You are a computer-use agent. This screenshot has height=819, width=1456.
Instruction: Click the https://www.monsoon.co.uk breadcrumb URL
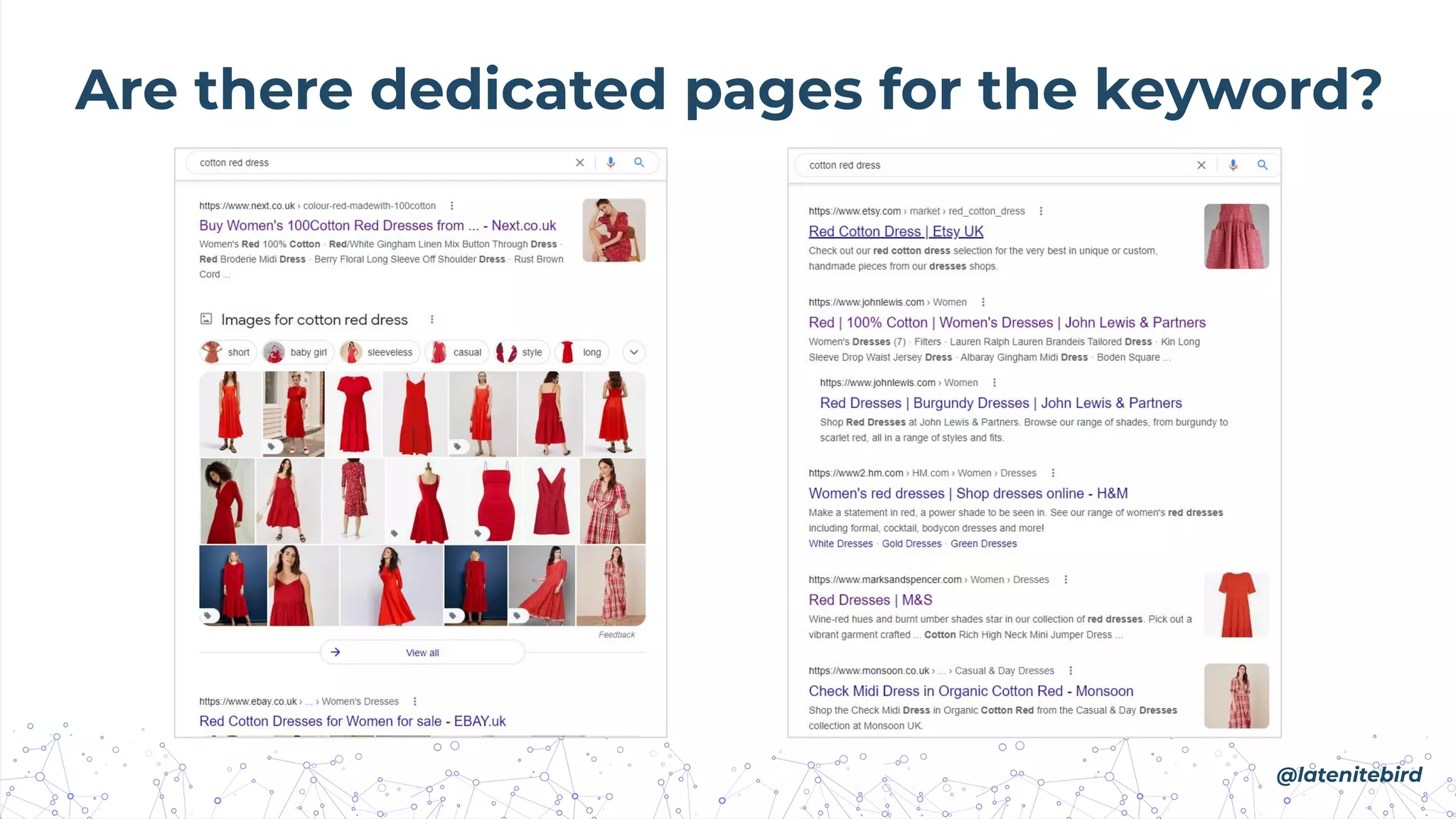tap(869, 671)
